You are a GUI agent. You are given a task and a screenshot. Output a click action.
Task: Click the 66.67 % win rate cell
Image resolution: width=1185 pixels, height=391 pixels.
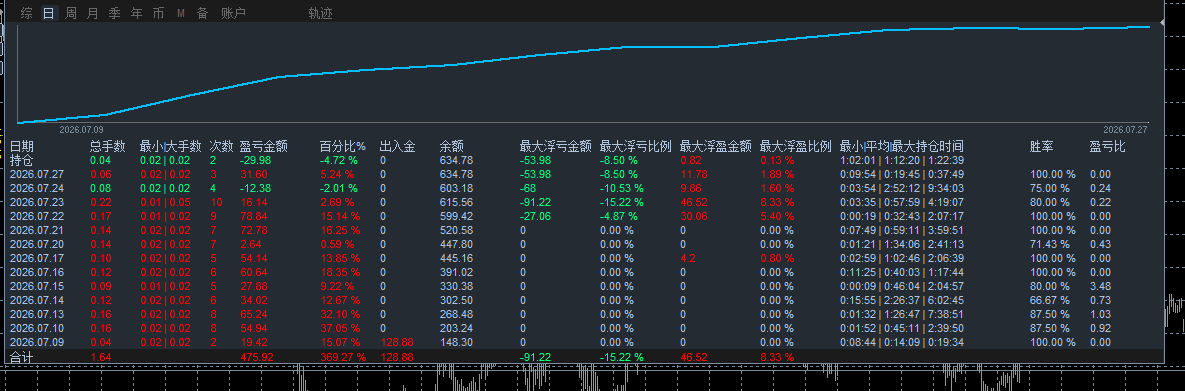(1051, 299)
